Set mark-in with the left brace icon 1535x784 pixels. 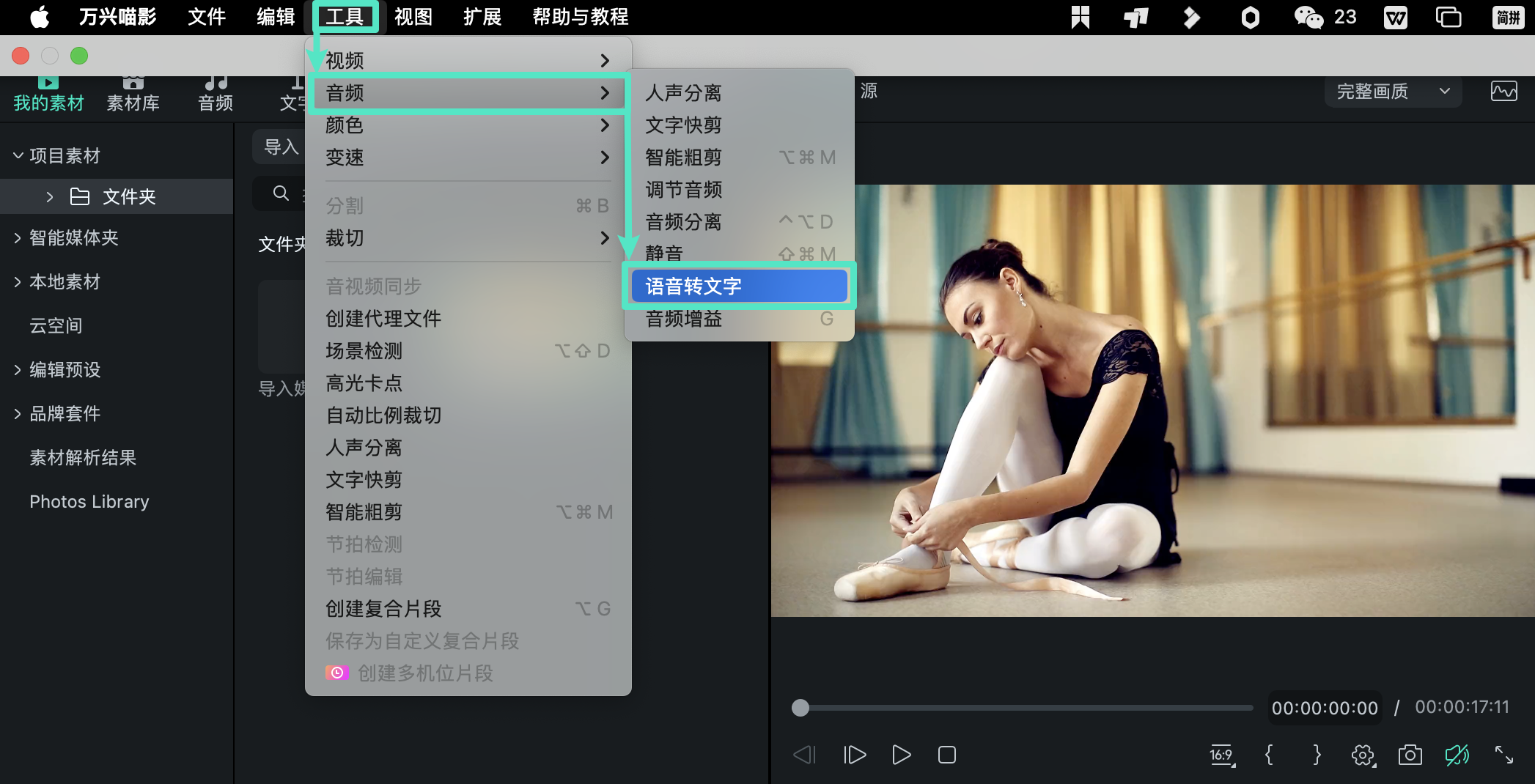[x=1269, y=755]
